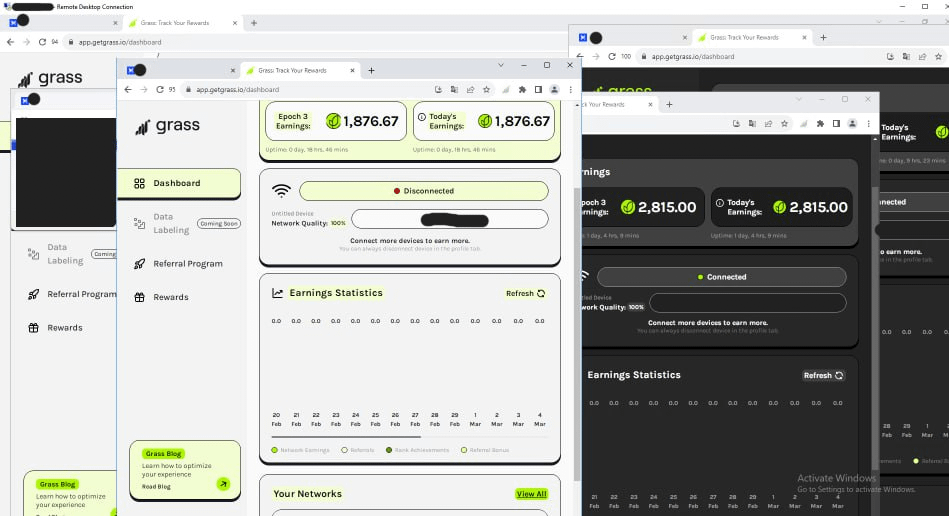Click the rocket icon beside Referral Program, center window

coord(139,264)
